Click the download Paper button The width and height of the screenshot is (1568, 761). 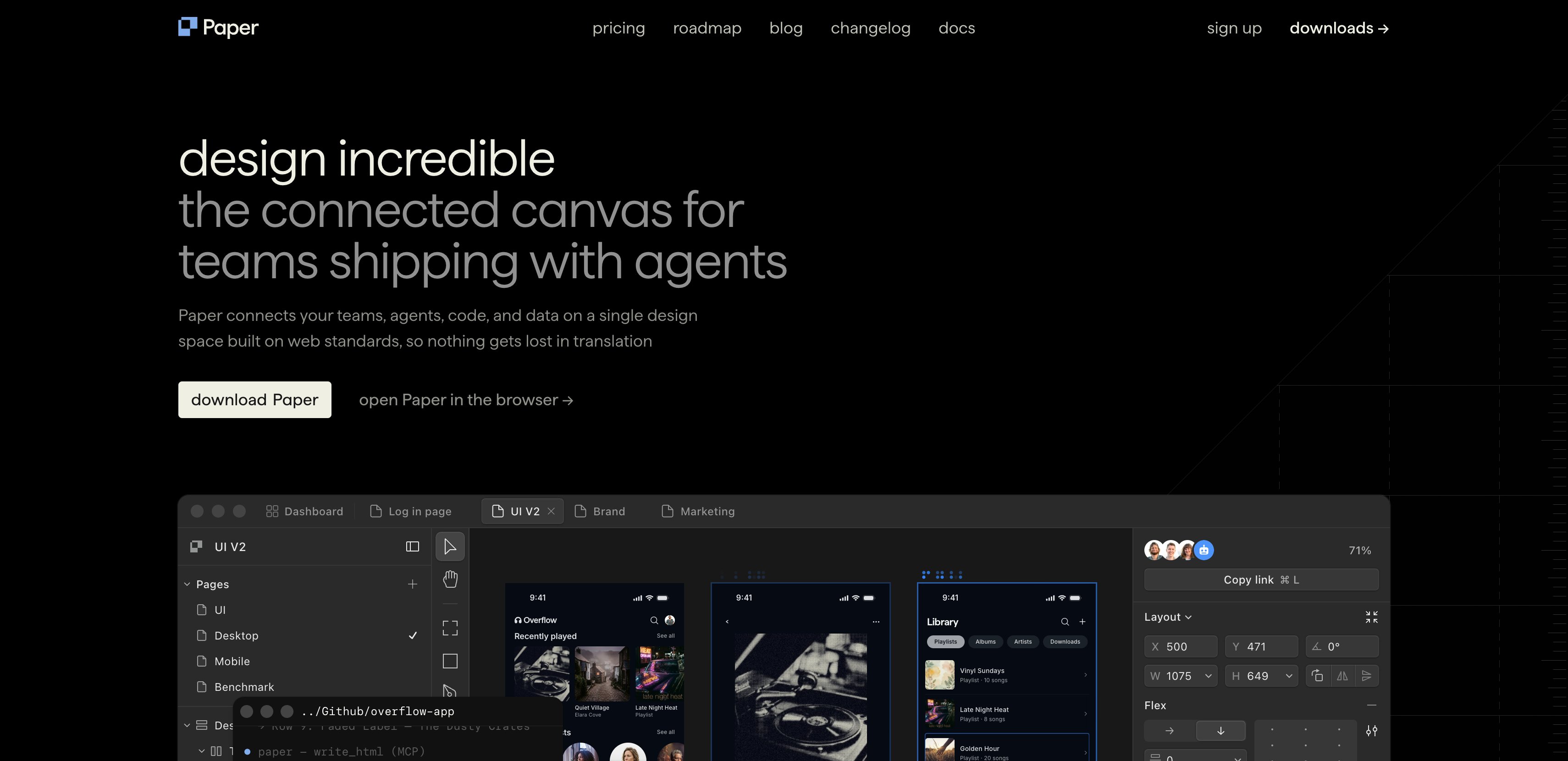pos(254,399)
